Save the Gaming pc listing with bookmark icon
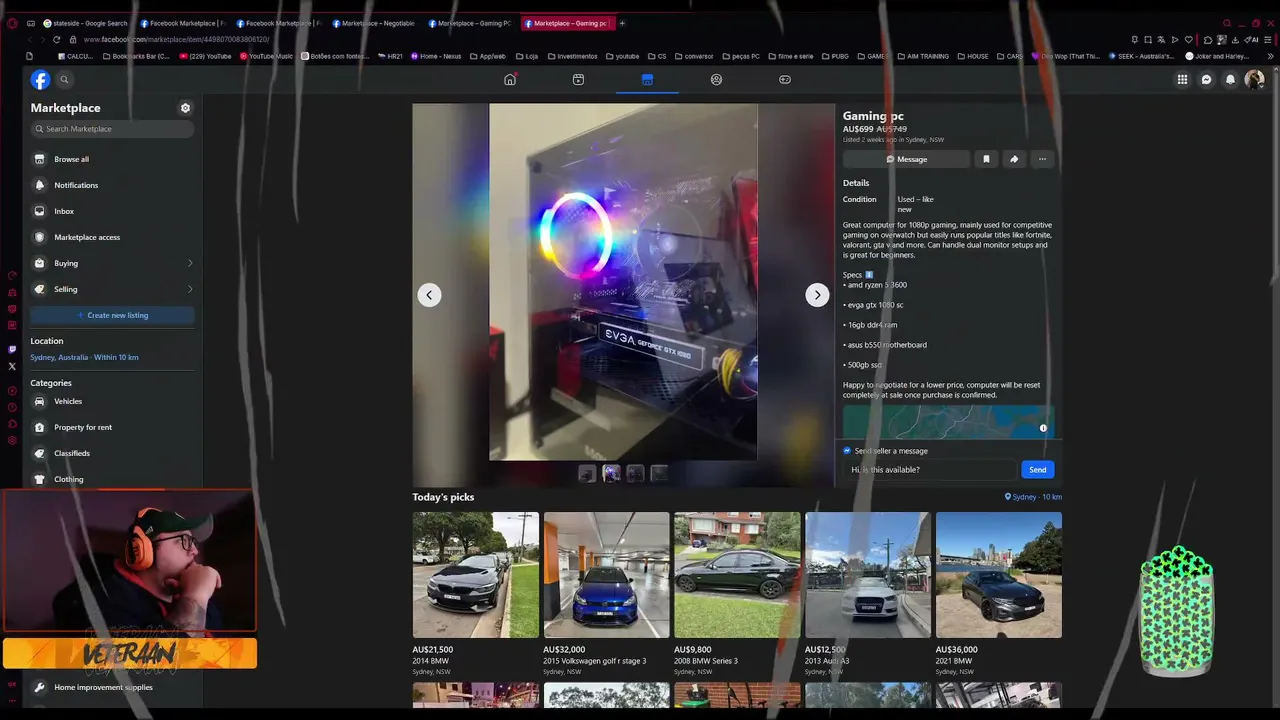 [986, 159]
